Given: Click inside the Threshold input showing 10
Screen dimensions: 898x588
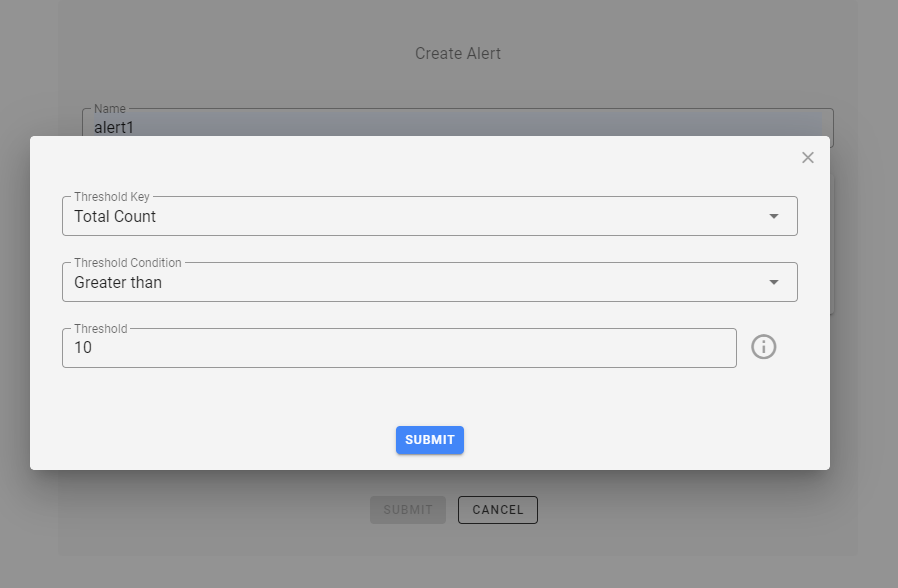Looking at the screenshot, I should pyautogui.click(x=400, y=347).
